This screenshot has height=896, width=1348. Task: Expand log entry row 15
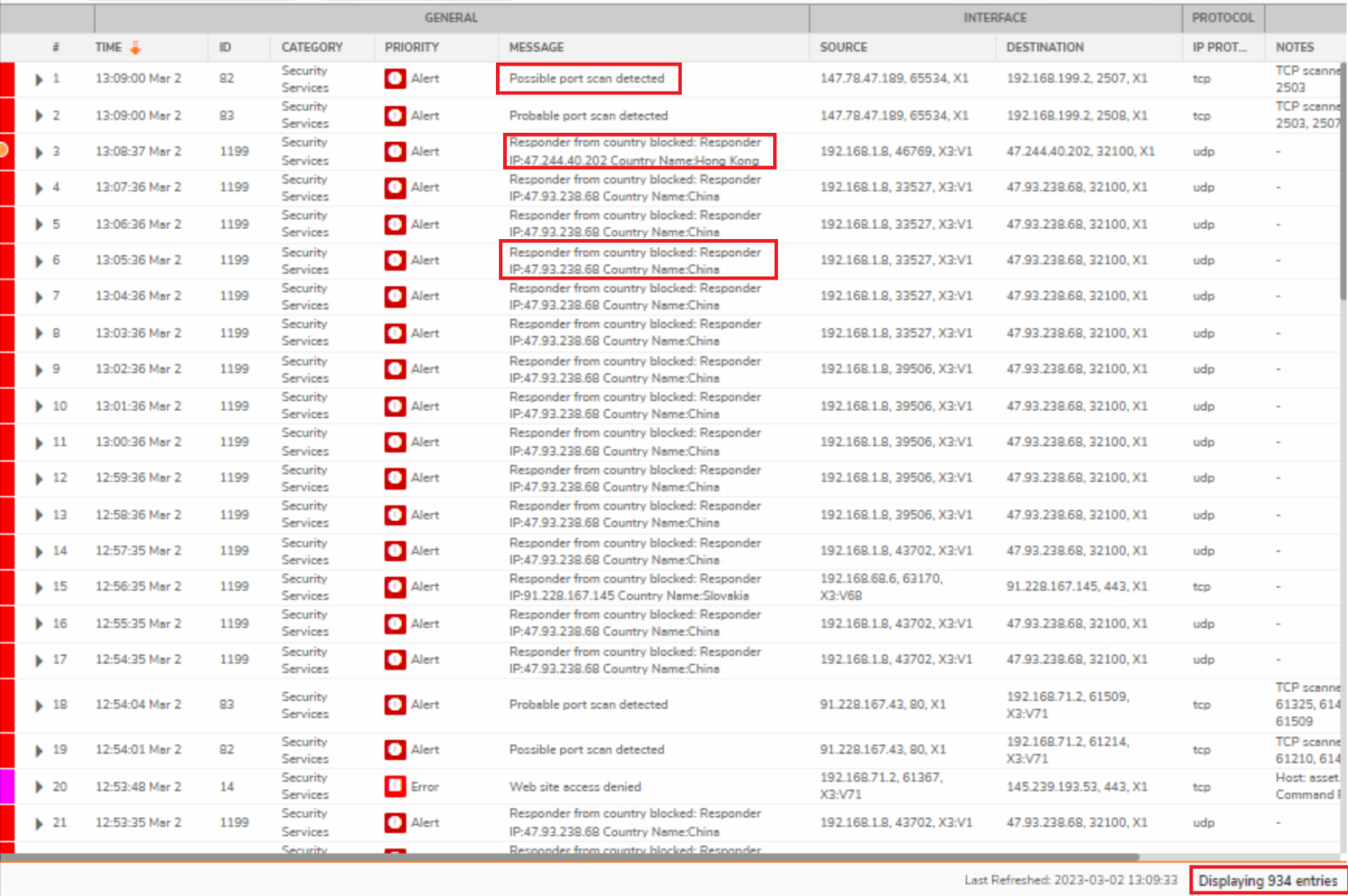click(x=39, y=587)
